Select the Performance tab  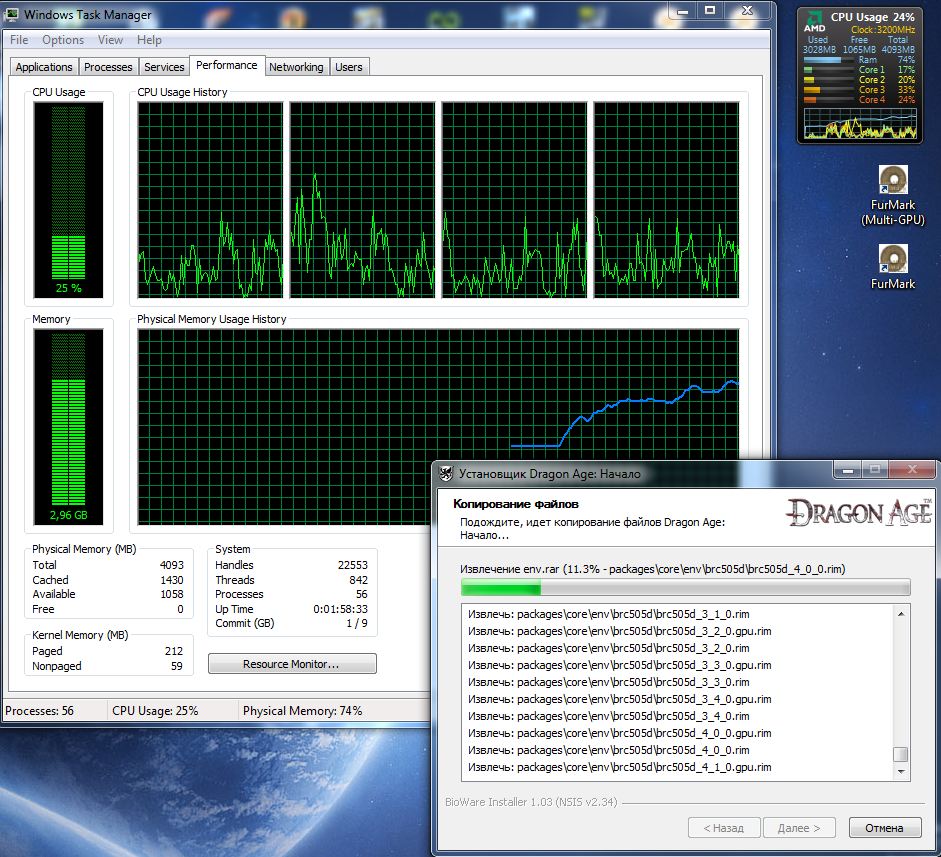click(x=226, y=65)
